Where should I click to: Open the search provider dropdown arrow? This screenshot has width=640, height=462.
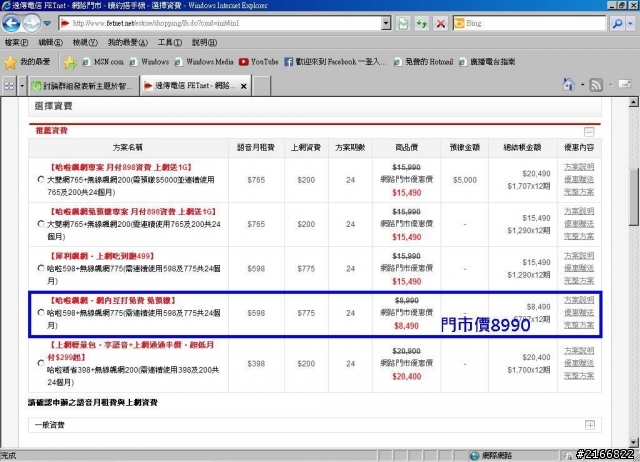pyautogui.click(x=631, y=23)
